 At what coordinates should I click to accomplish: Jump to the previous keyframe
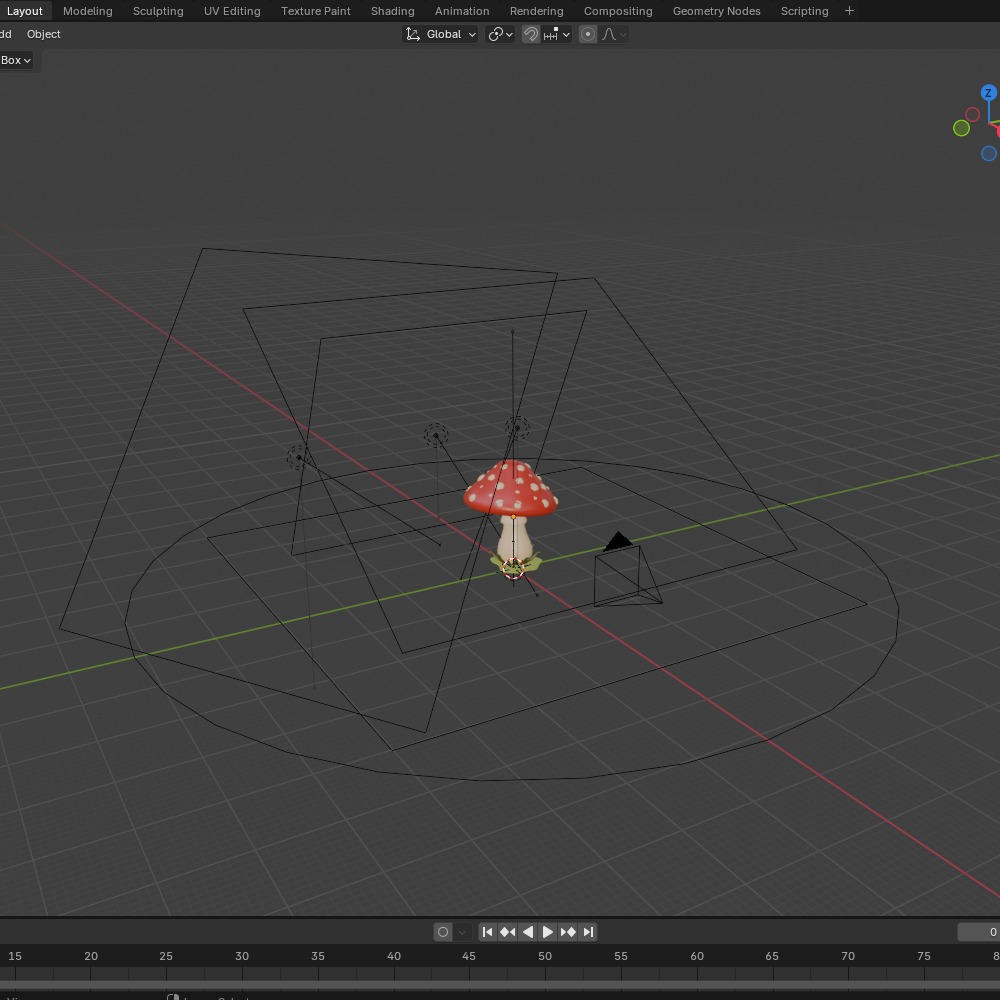pos(508,932)
